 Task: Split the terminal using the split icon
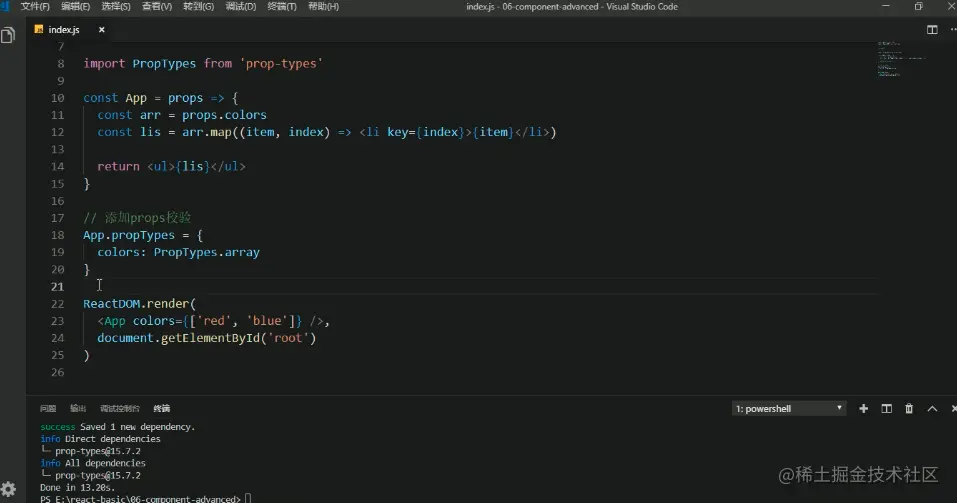886,408
